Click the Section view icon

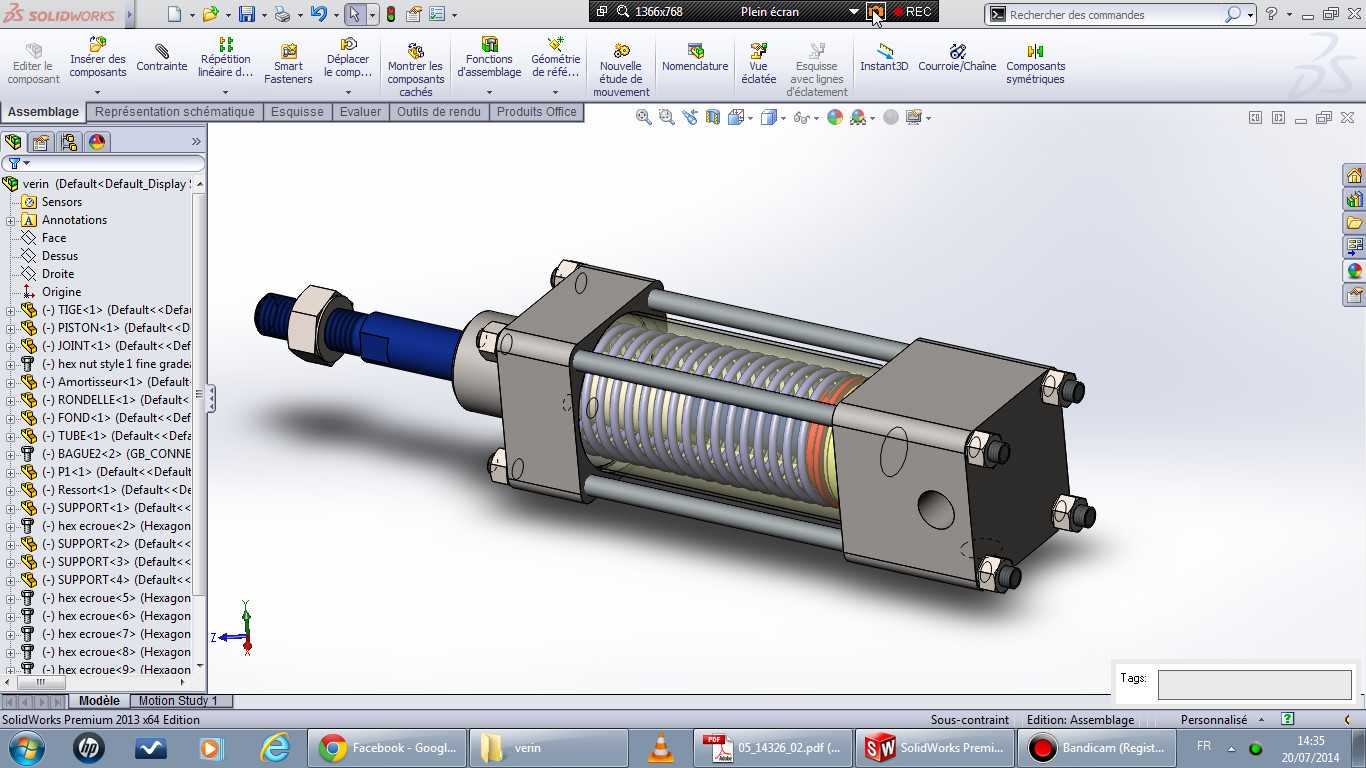pyautogui.click(x=713, y=117)
